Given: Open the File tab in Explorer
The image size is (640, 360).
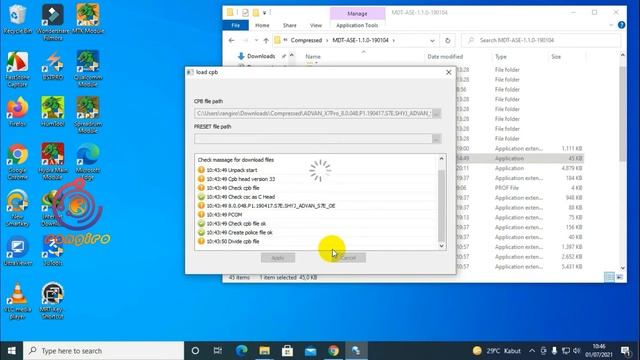Looking at the screenshot, I should point(236,25).
